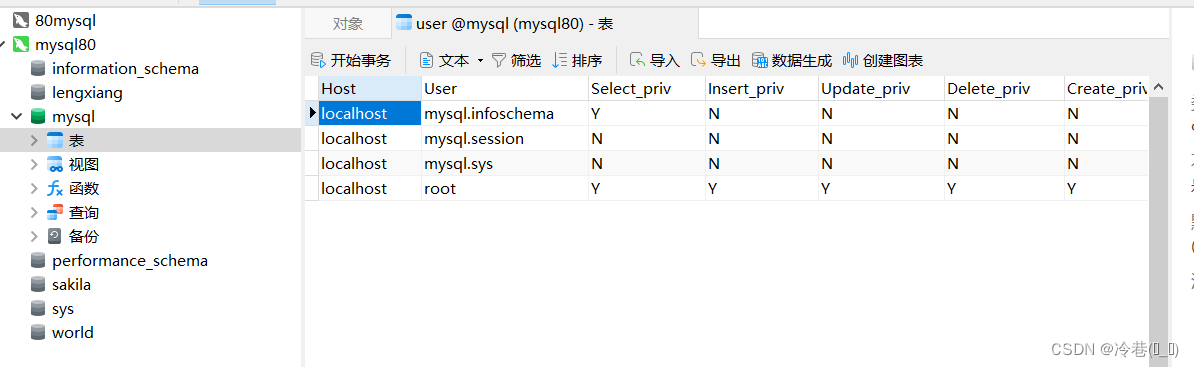This screenshot has width=1194, height=367.
Task: Switch to the Objects (对象) tab
Action: click(x=348, y=24)
